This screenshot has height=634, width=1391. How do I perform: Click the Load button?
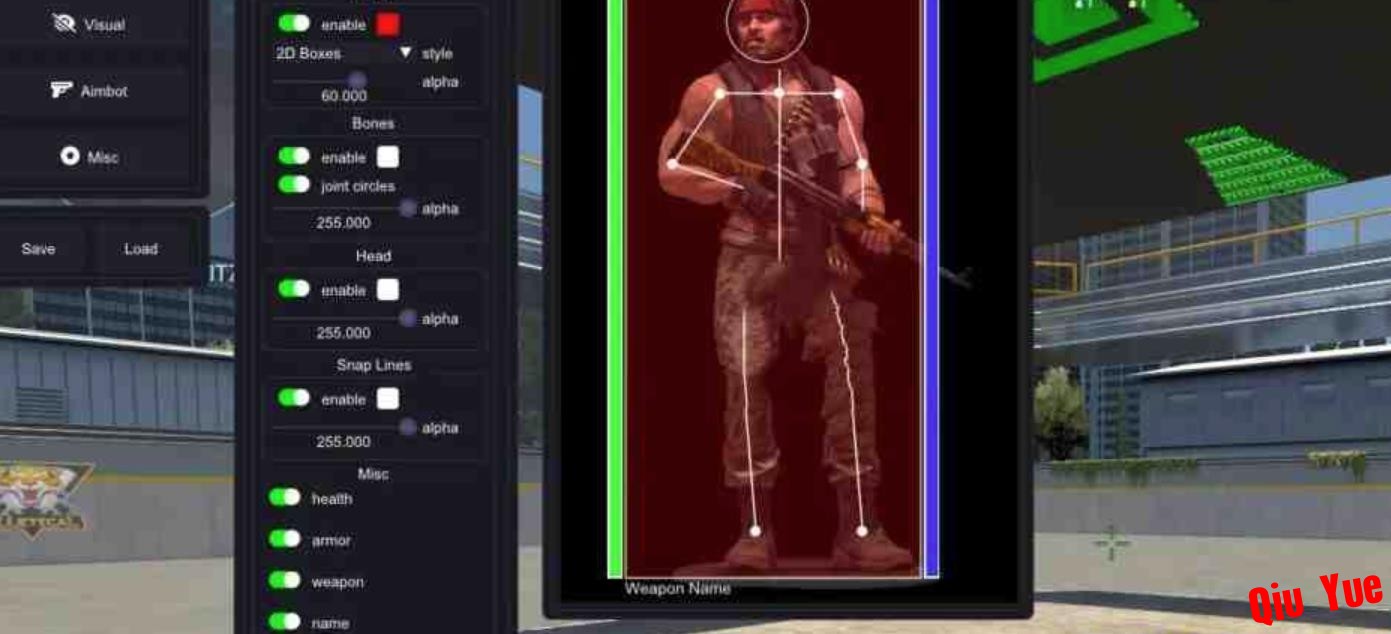click(141, 249)
